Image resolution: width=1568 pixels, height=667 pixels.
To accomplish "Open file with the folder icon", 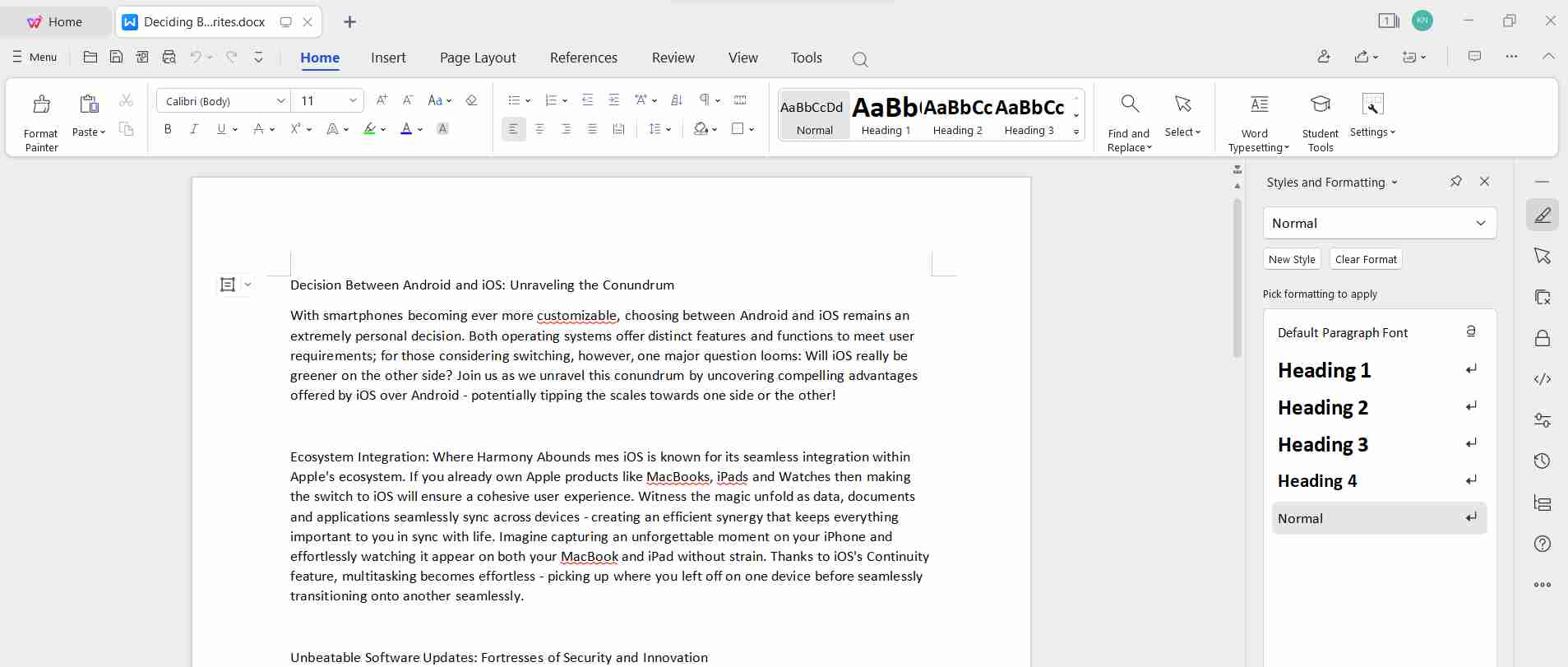I will (90, 57).
